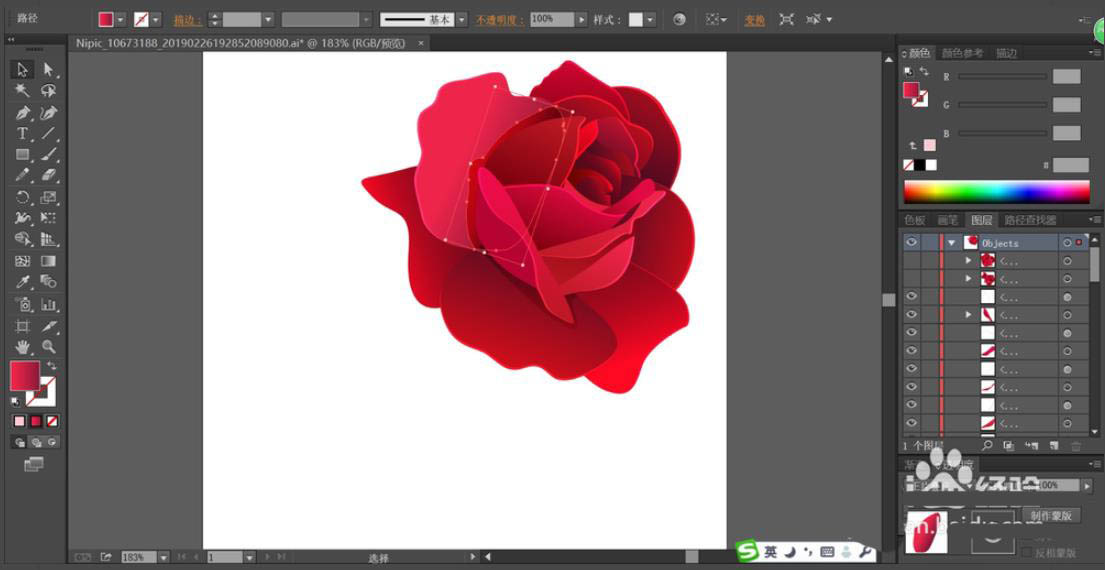Screen dimensions: 1105x570
Task: Select the Warp/Width tool
Action: pyautogui.click(x=23, y=218)
